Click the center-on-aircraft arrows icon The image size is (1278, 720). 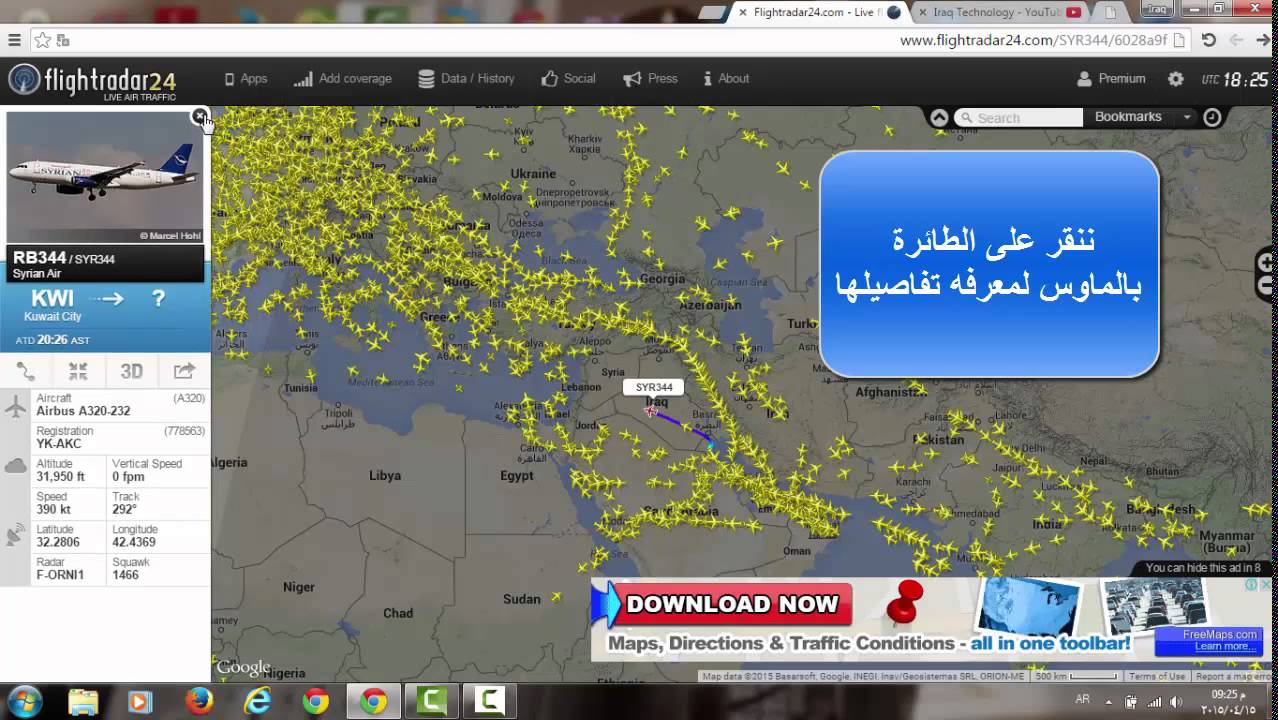point(78,372)
